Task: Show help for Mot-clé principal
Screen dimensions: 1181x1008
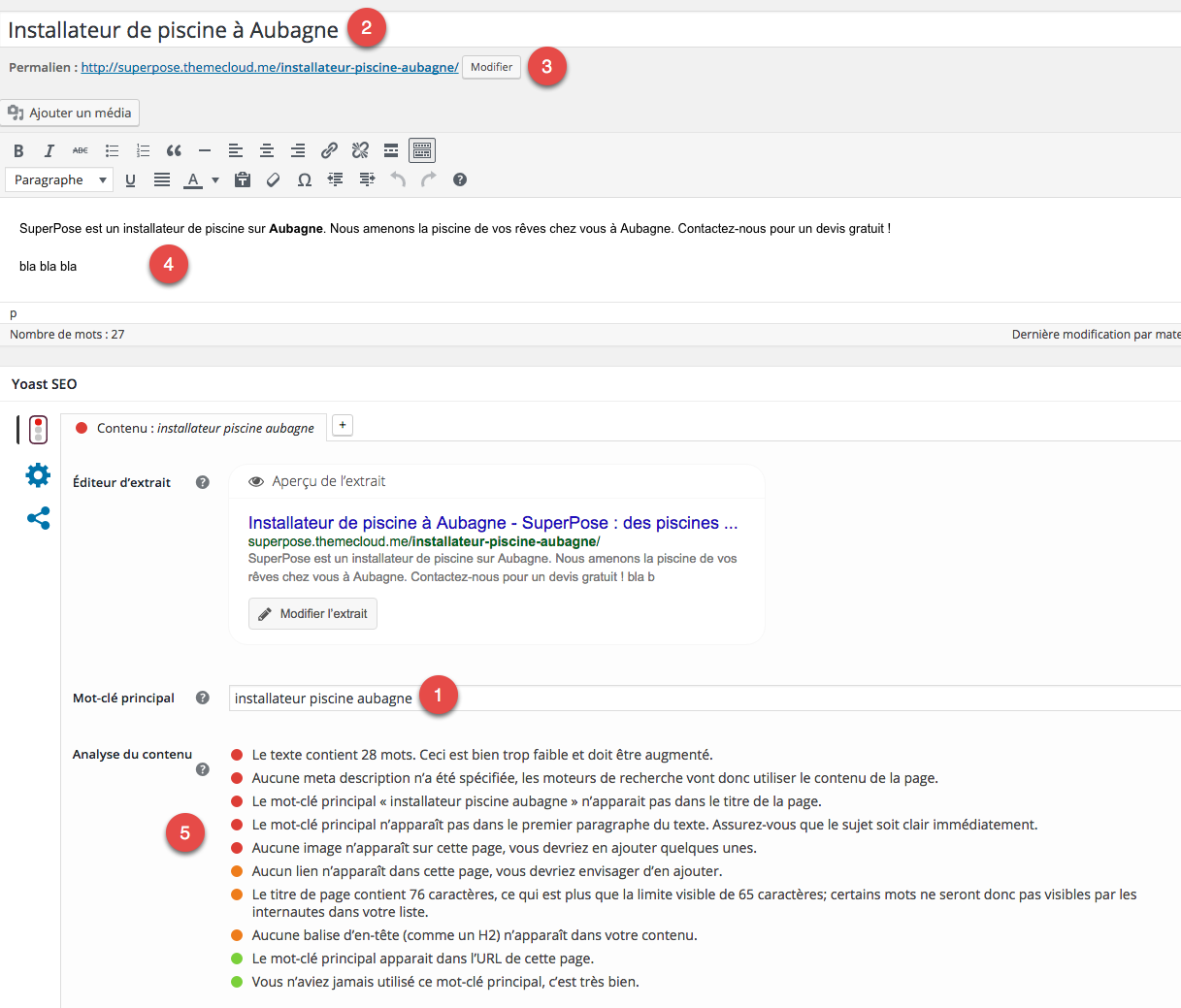Action: point(203,698)
